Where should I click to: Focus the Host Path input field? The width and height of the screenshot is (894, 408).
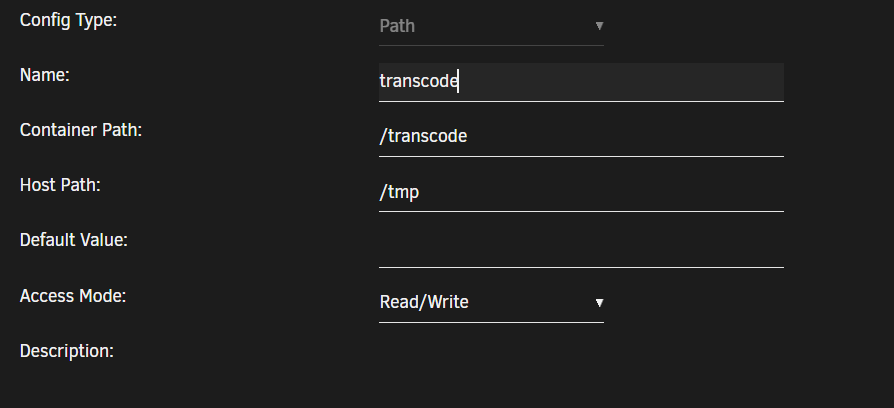(x=581, y=193)
